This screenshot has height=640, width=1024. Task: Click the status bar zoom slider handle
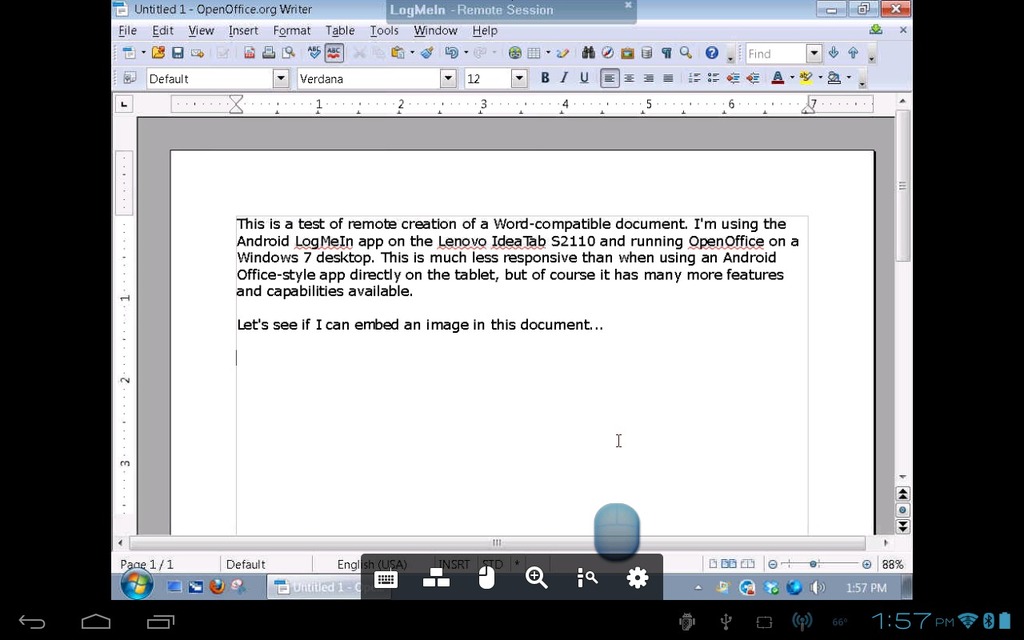(x=813, y=564)
